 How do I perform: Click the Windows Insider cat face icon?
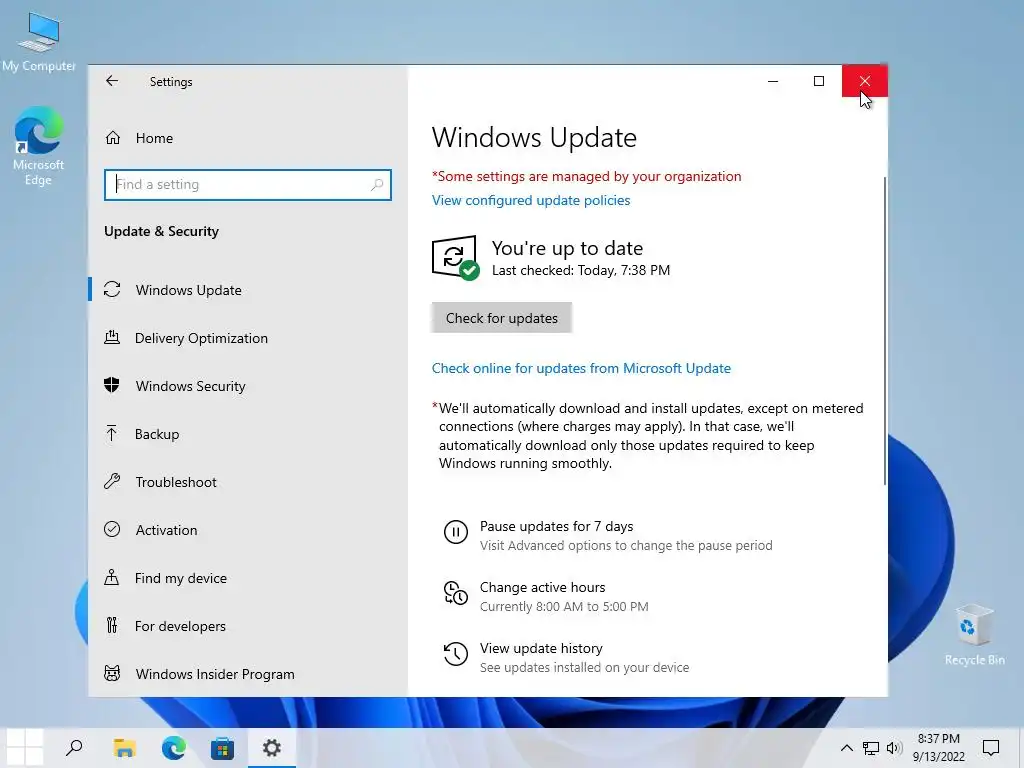pyautogui.click(x=112, y=673)
